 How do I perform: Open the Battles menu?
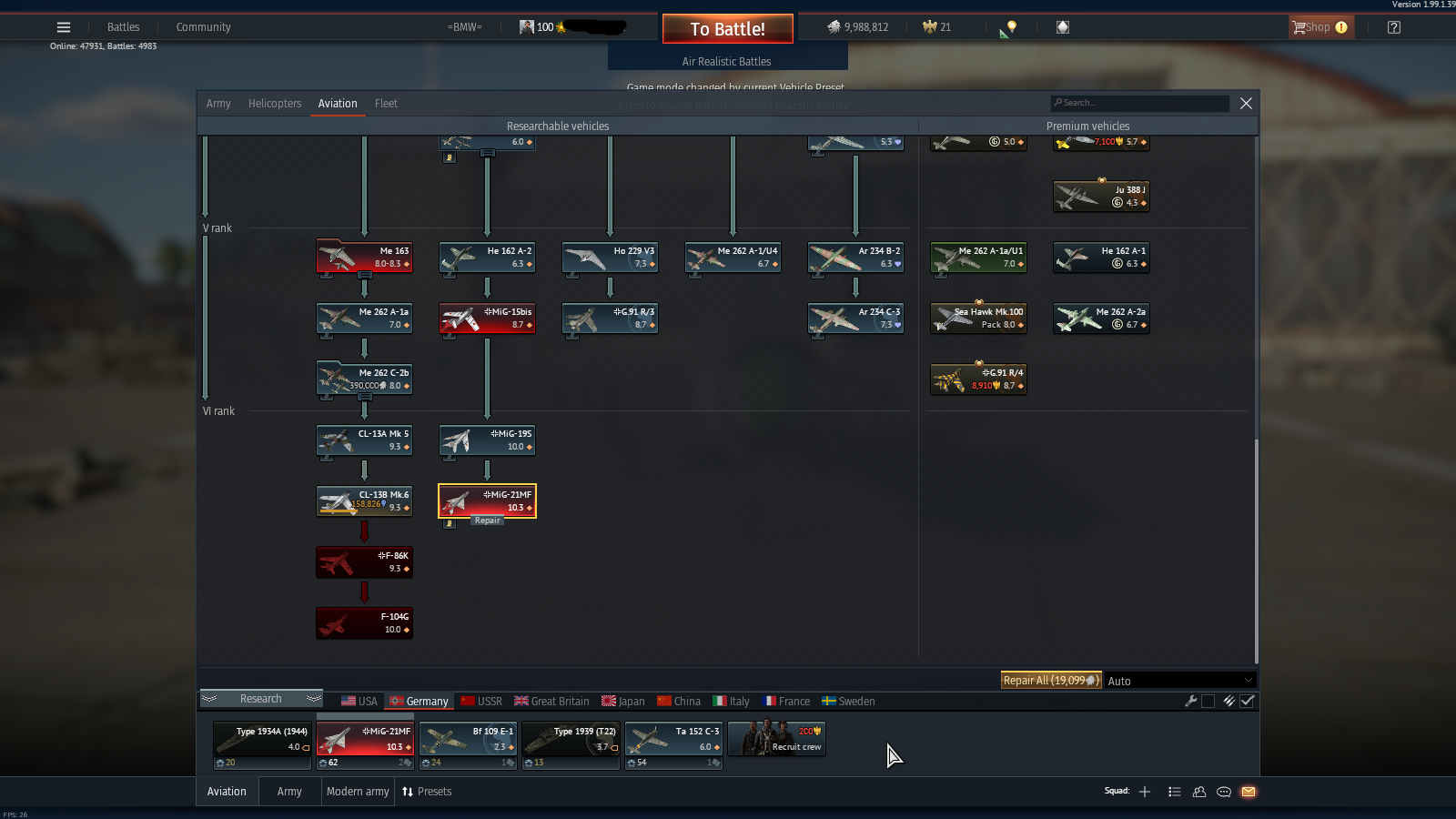tap(124, 27)
